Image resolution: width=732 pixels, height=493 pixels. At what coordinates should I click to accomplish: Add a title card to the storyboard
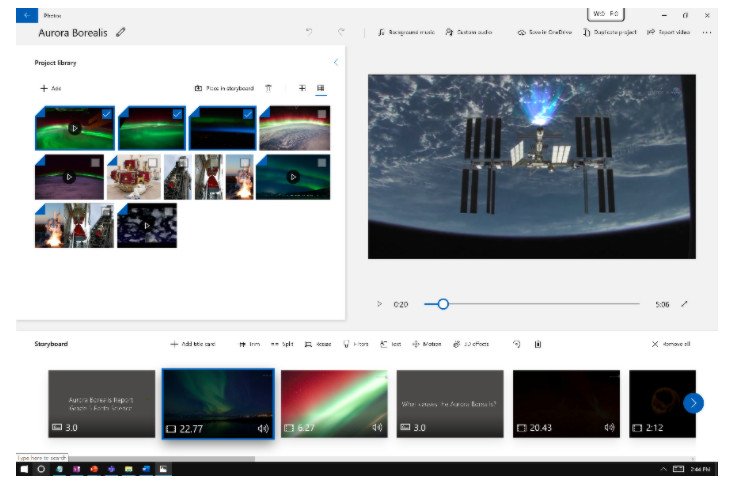[193, 344]
